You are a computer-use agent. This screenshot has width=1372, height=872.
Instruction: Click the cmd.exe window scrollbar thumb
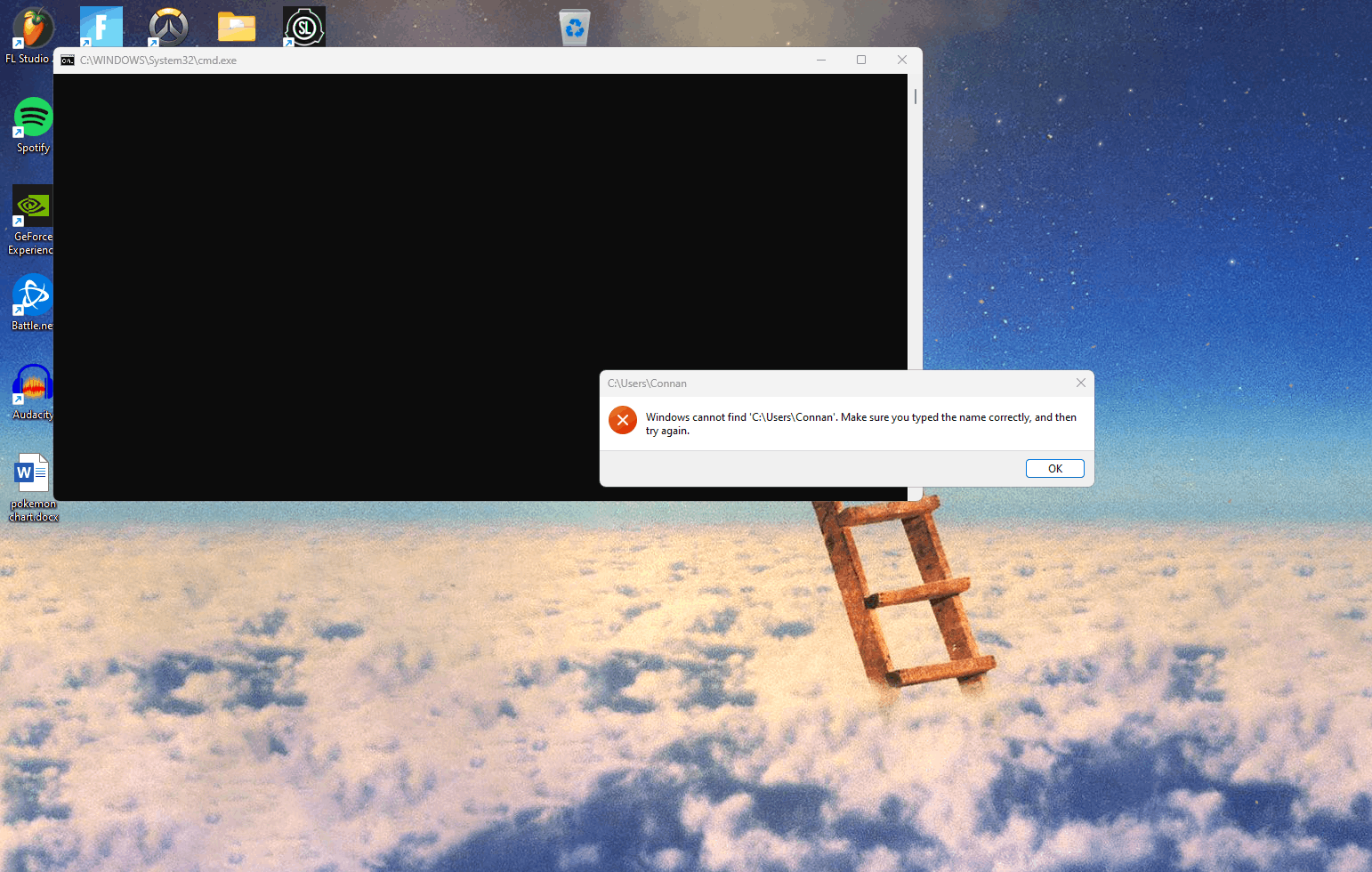[916, 96]
